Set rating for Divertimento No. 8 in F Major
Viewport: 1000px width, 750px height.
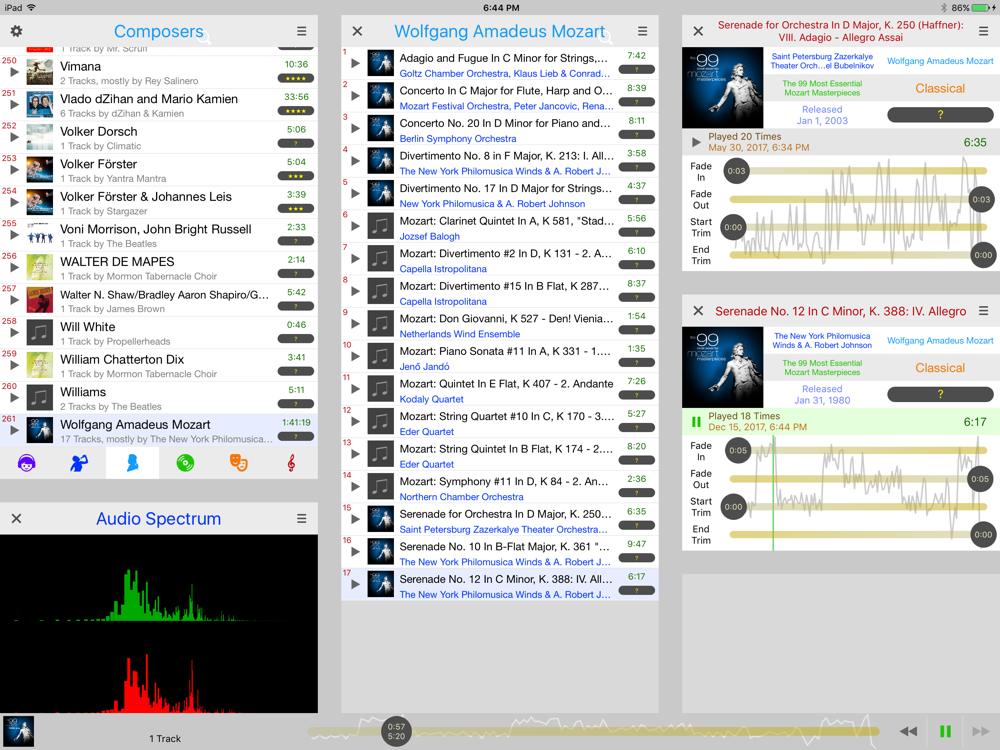pyautogui.click(x=636, y=167)
